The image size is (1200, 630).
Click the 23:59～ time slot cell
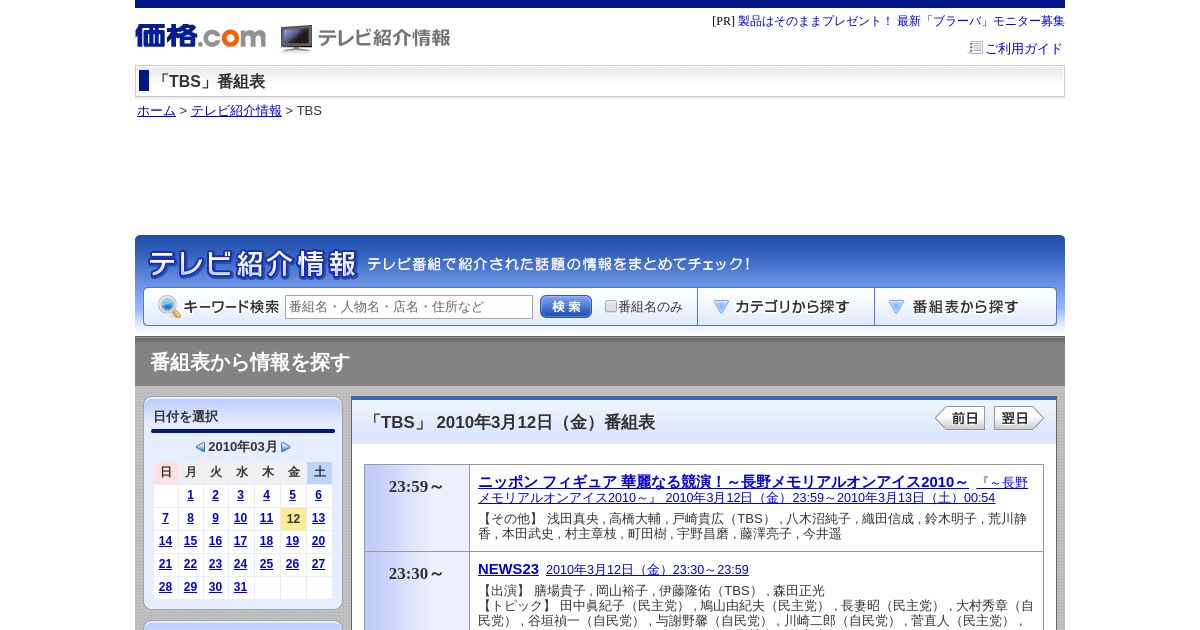point(417,508)
